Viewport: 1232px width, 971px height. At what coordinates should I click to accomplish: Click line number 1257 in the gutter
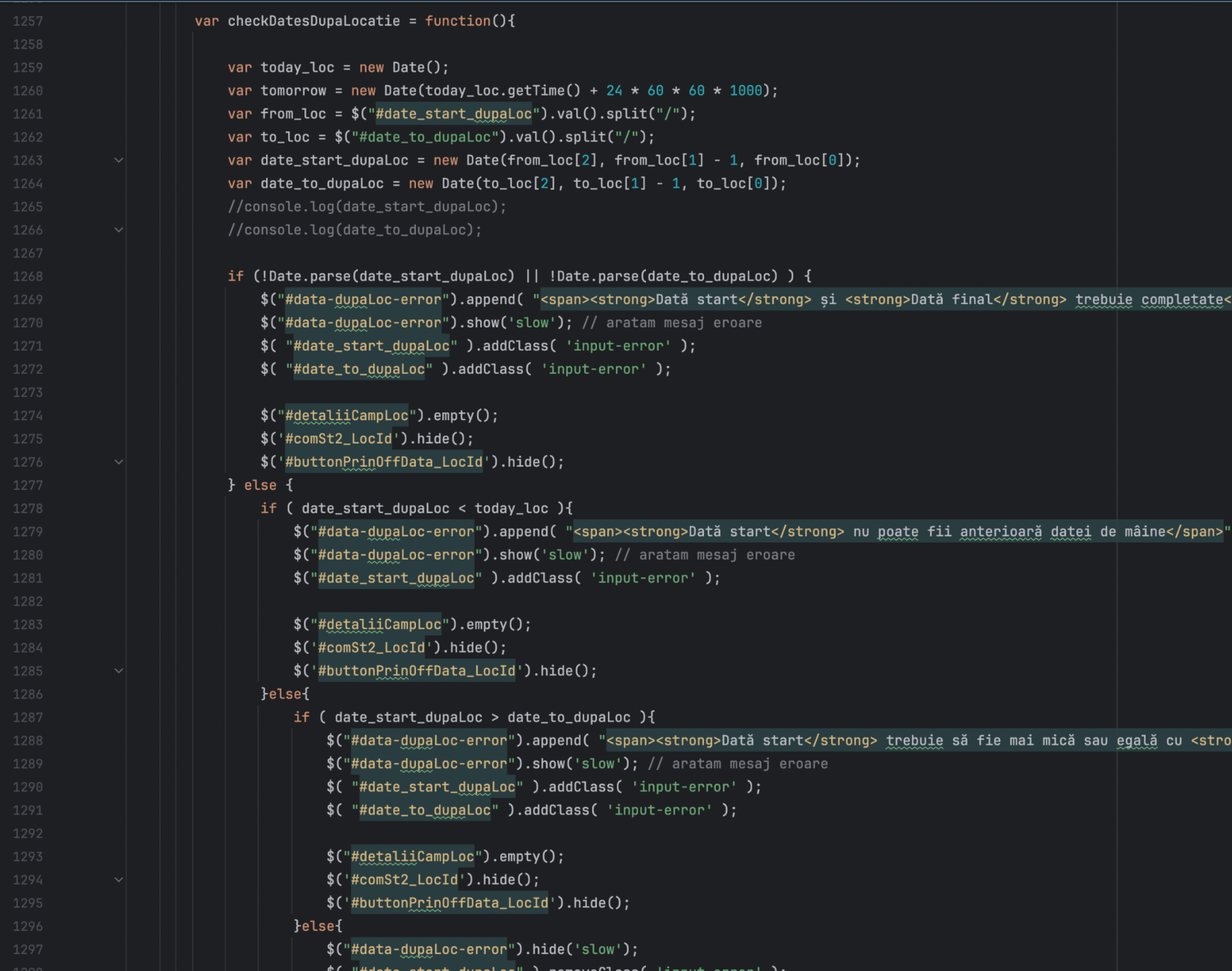(27, 21)
